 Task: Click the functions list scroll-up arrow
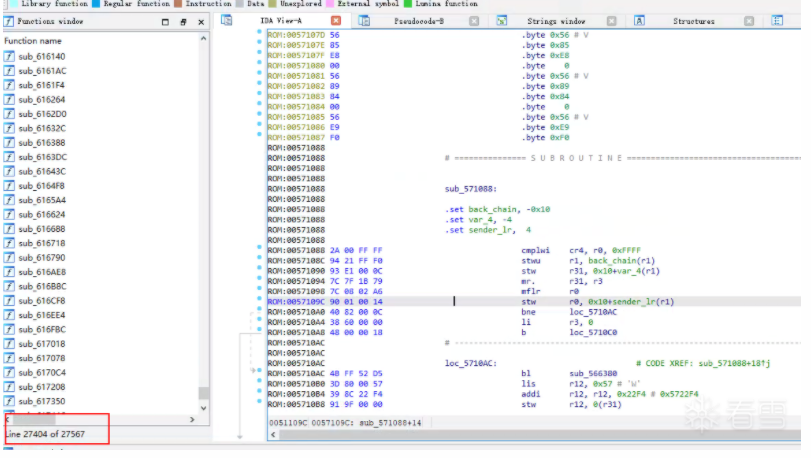click(204, 39)
